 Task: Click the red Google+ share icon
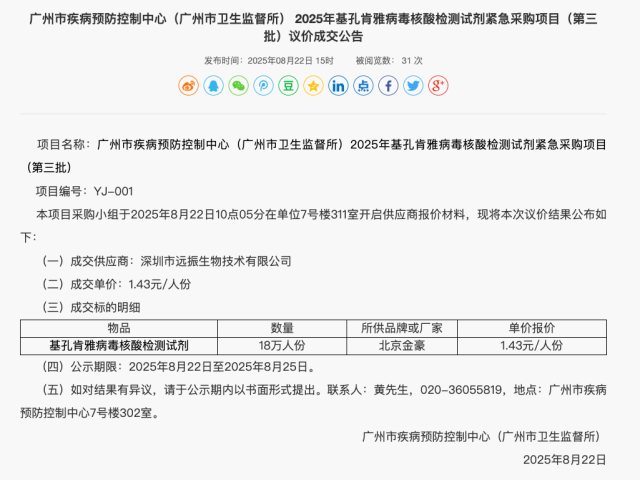[x=438, y=86]
